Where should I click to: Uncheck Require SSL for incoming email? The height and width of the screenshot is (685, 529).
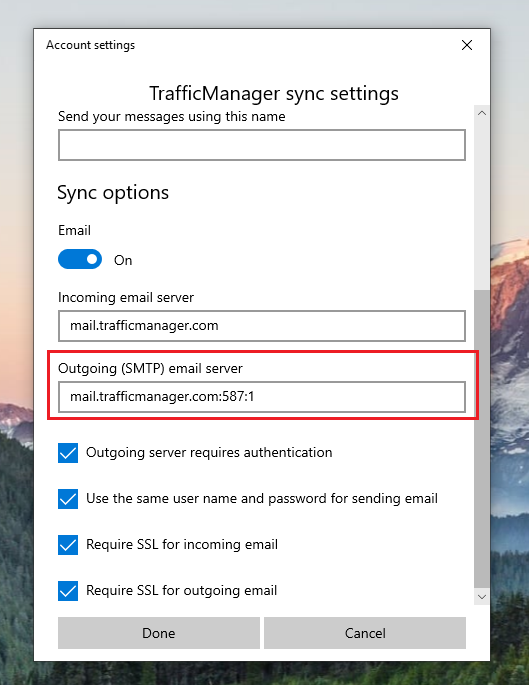pos(68,545)
